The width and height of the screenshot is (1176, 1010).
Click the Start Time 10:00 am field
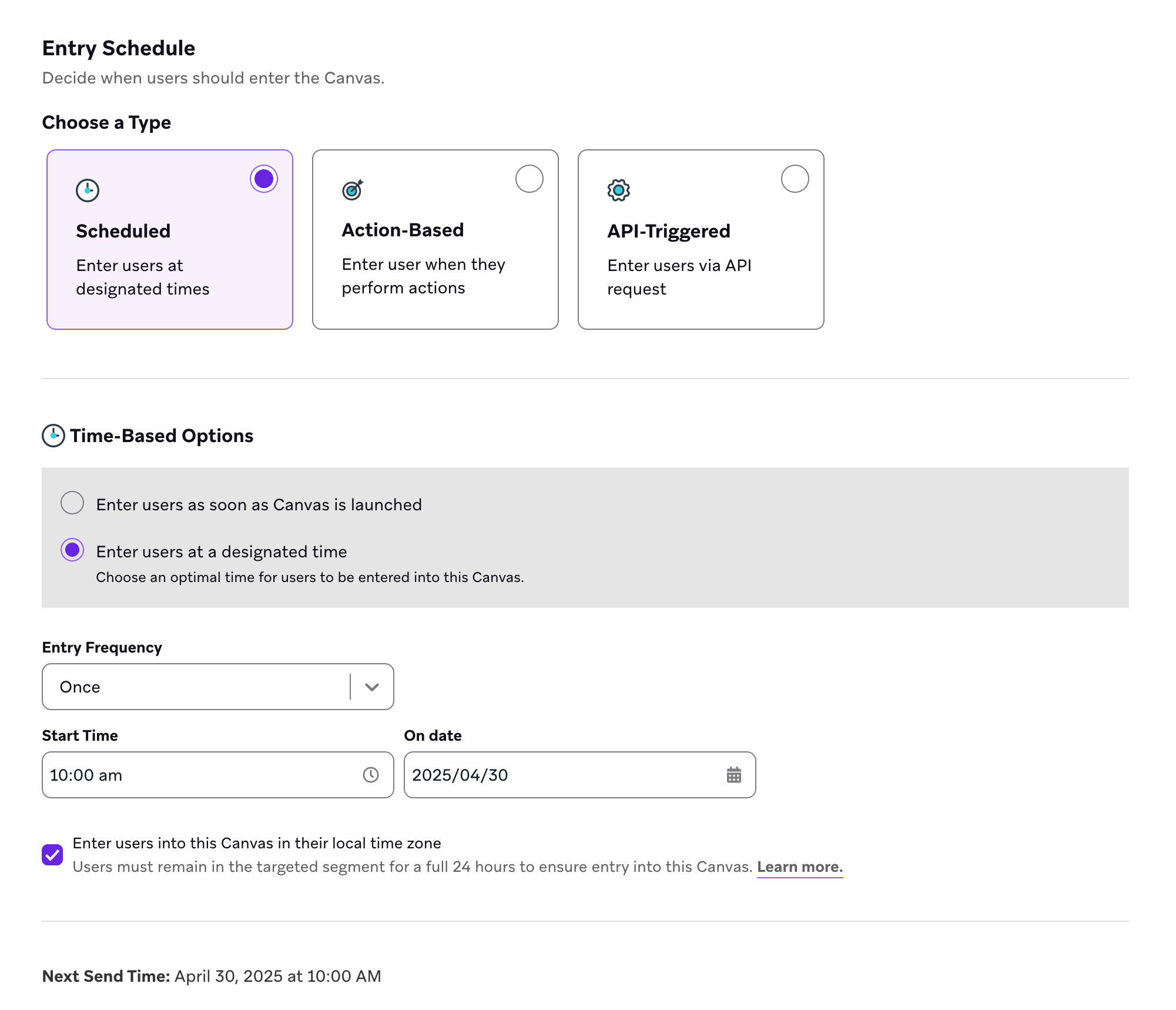pyautogui.click(x=200, y=775)
